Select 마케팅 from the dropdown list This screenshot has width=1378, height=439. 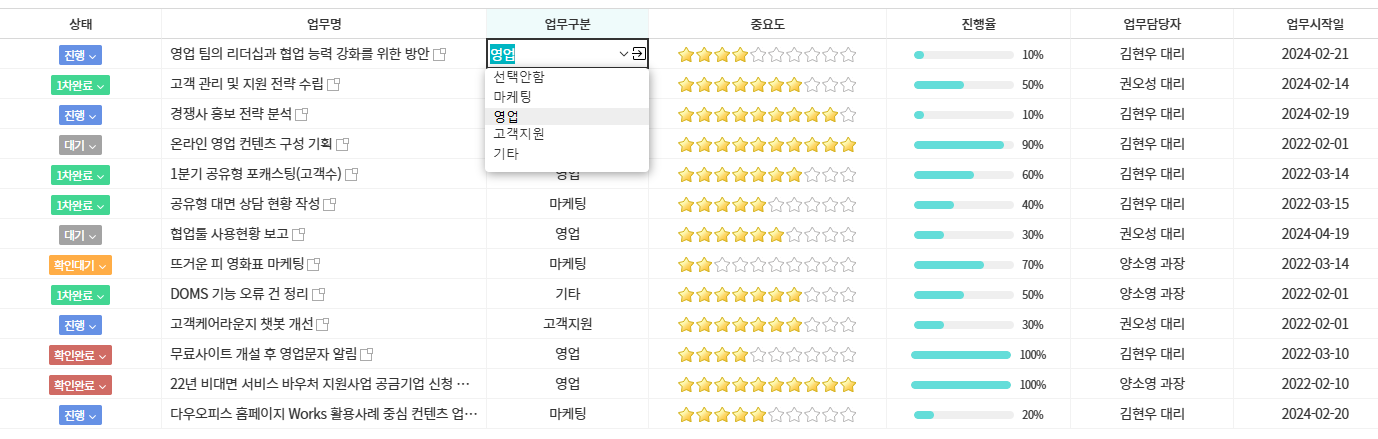512,96
